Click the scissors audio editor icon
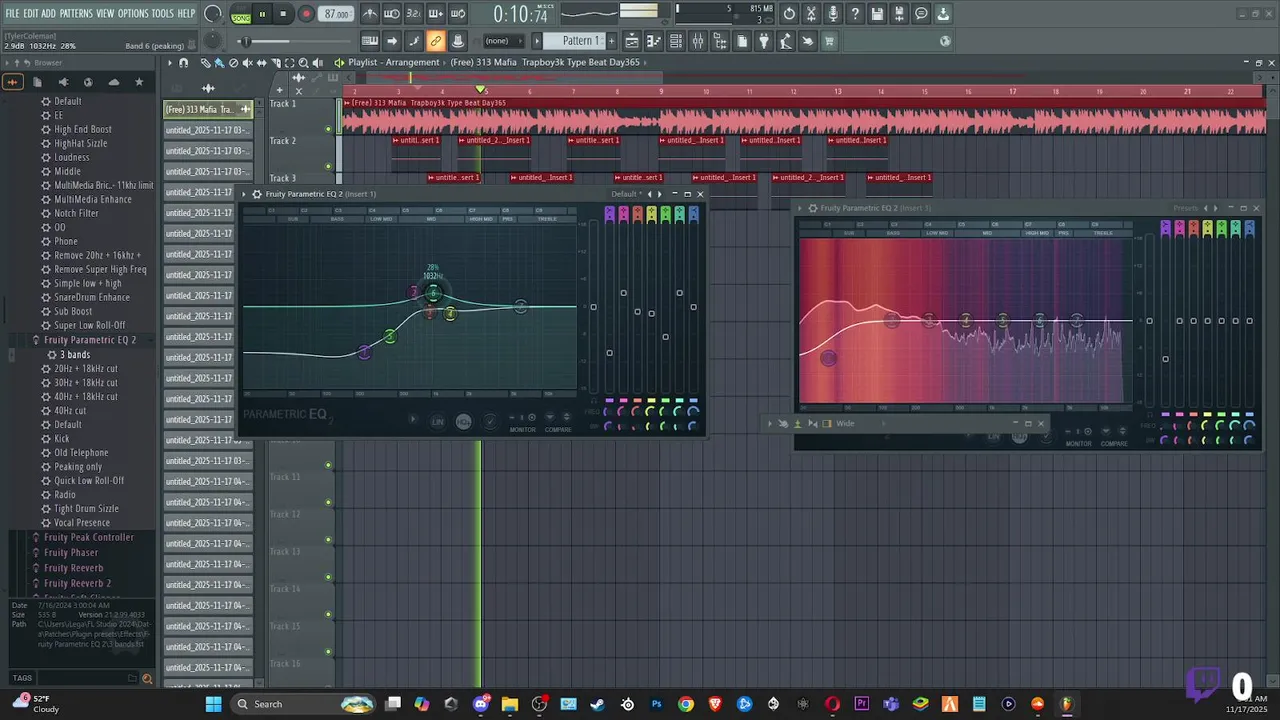The height and width of the screenshot is (720, 1280). tap(811, 14)
